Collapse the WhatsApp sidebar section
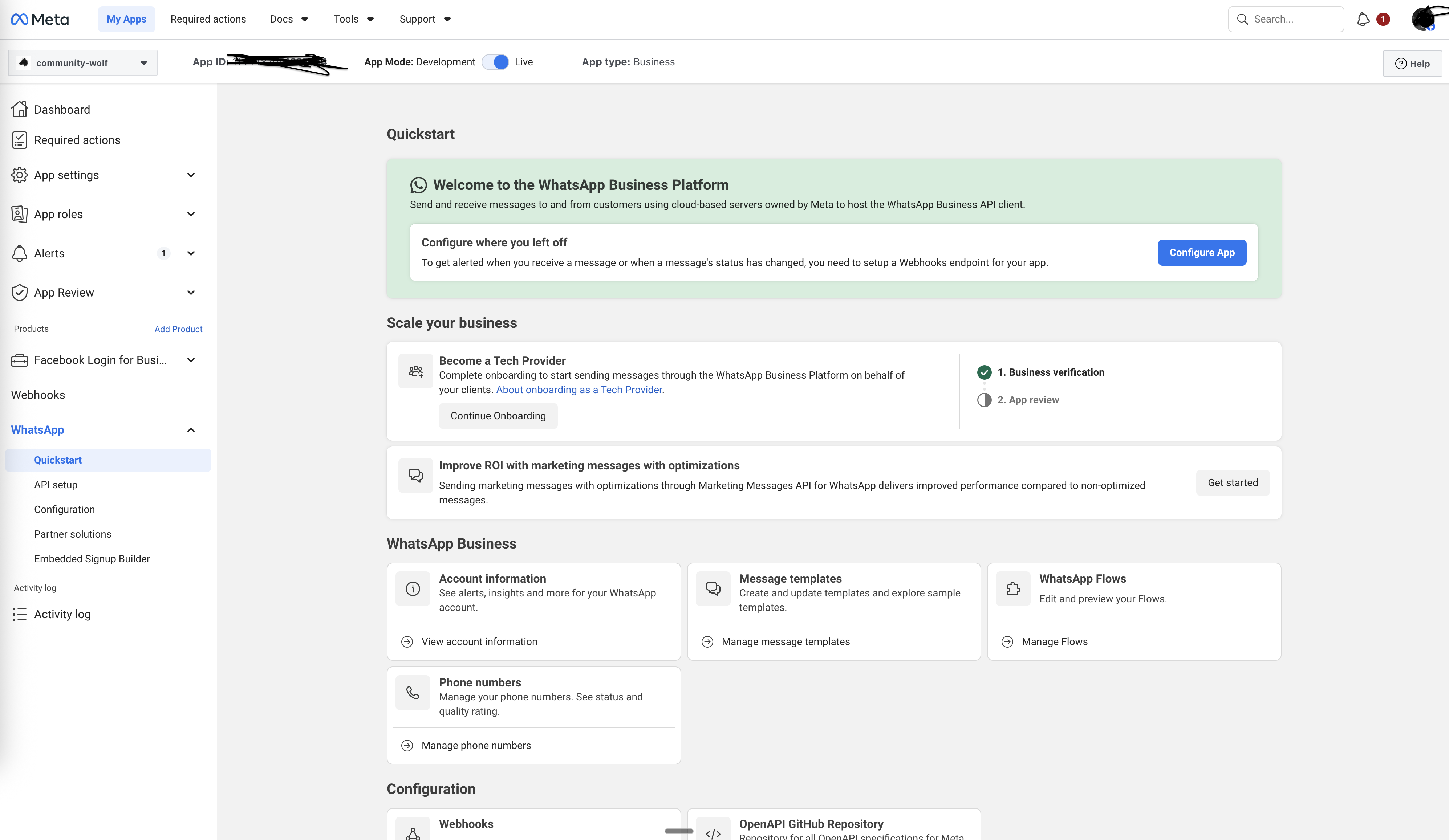 (x=190, y=429)
